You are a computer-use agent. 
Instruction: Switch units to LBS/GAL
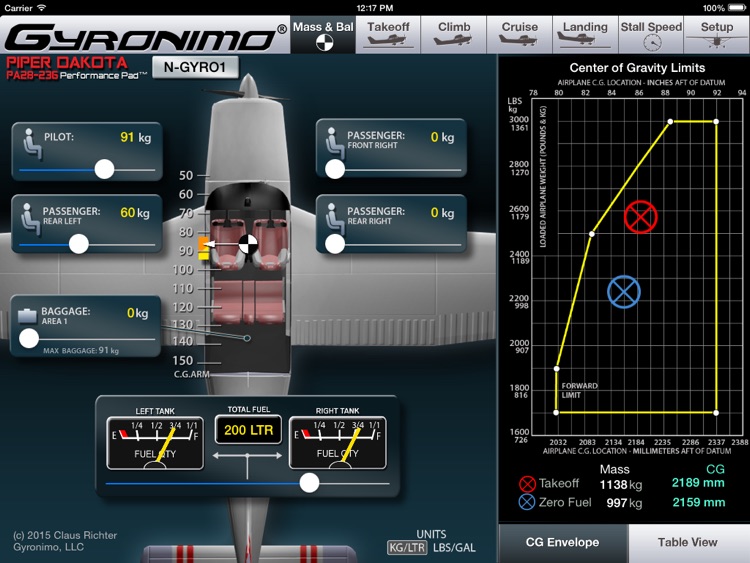[x=454, y=548]
